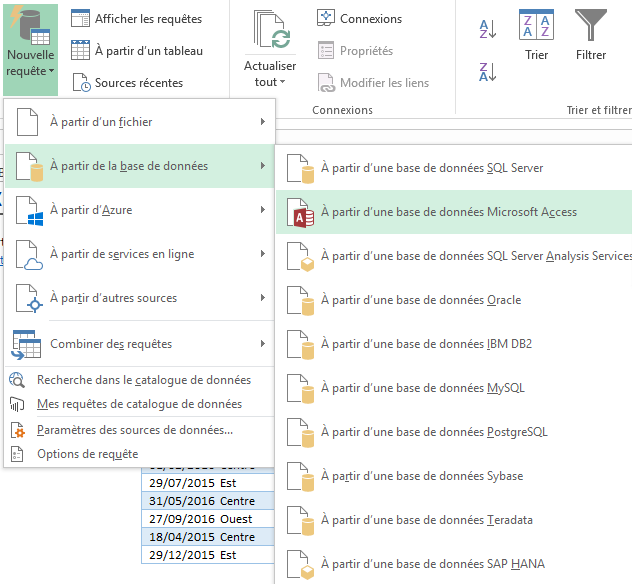
Task: Click the Analysis Services cube icon
Action: click(301, 256)
